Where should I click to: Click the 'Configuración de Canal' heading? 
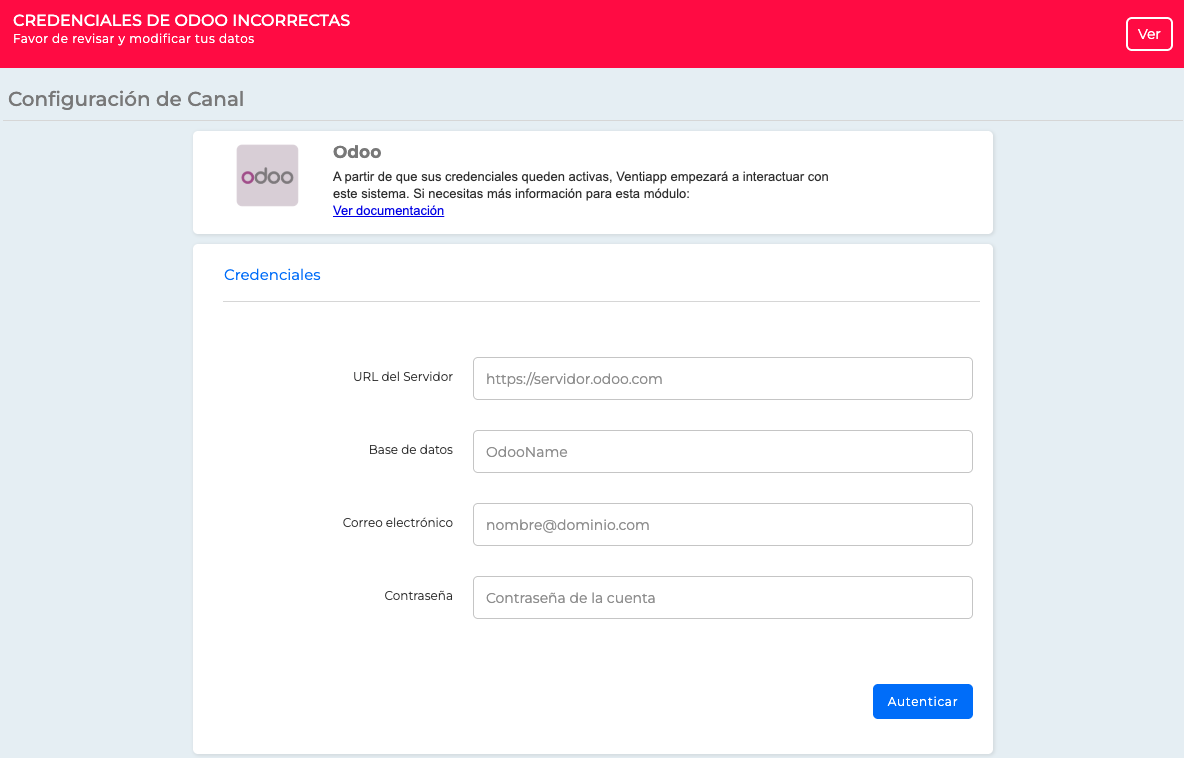coord(126,99)
